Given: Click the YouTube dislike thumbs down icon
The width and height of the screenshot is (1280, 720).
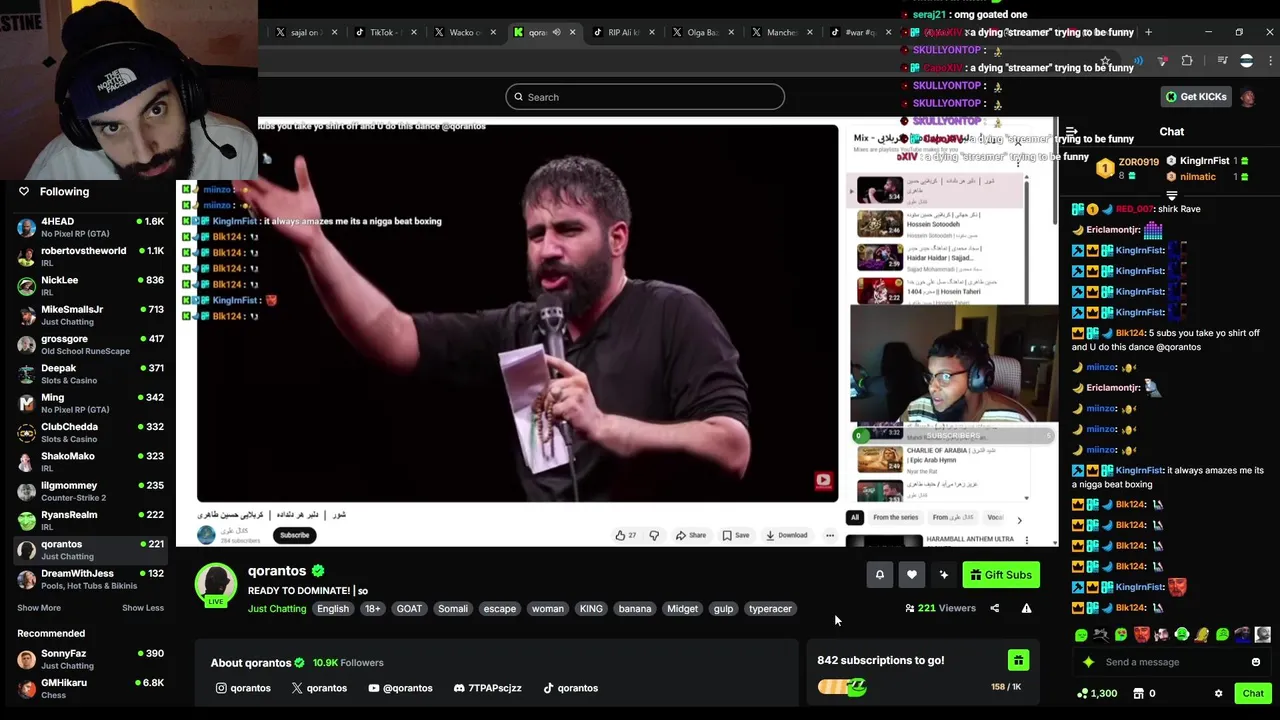Looking at the screenshot, I should pyautogui.click(x=654, y=535).
